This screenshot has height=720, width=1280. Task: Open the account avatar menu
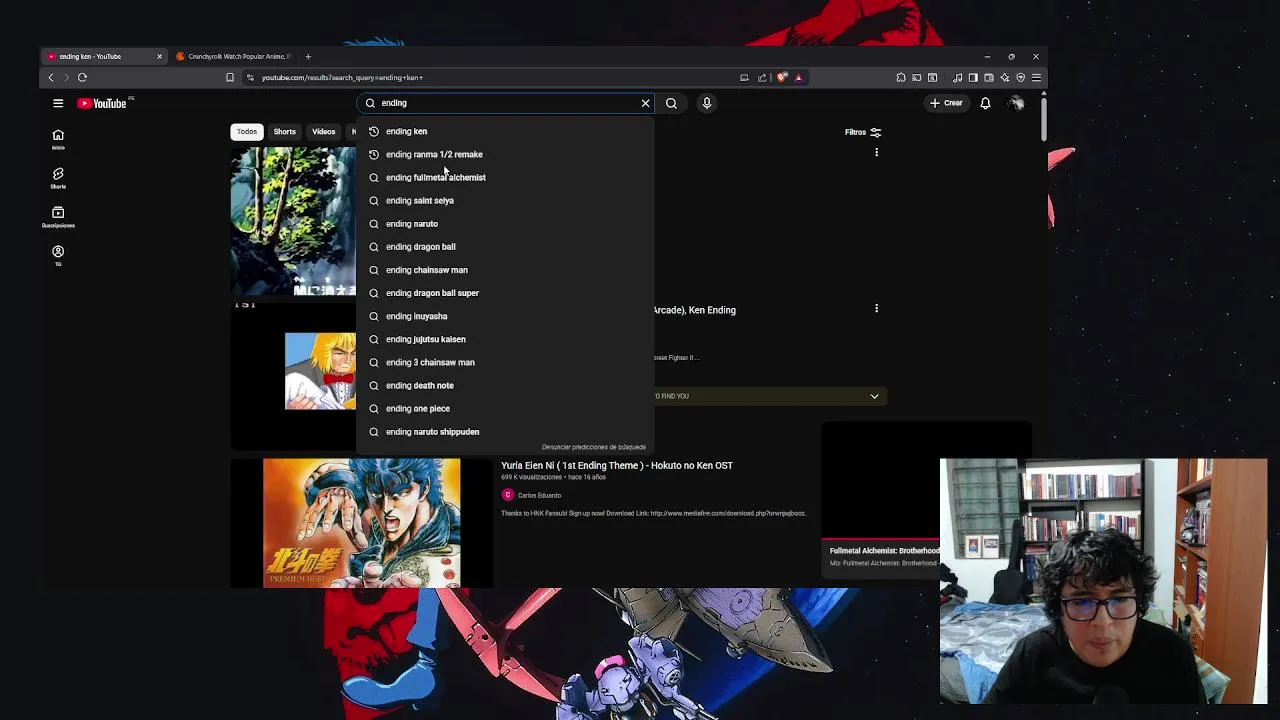(x=1016, y=103)
